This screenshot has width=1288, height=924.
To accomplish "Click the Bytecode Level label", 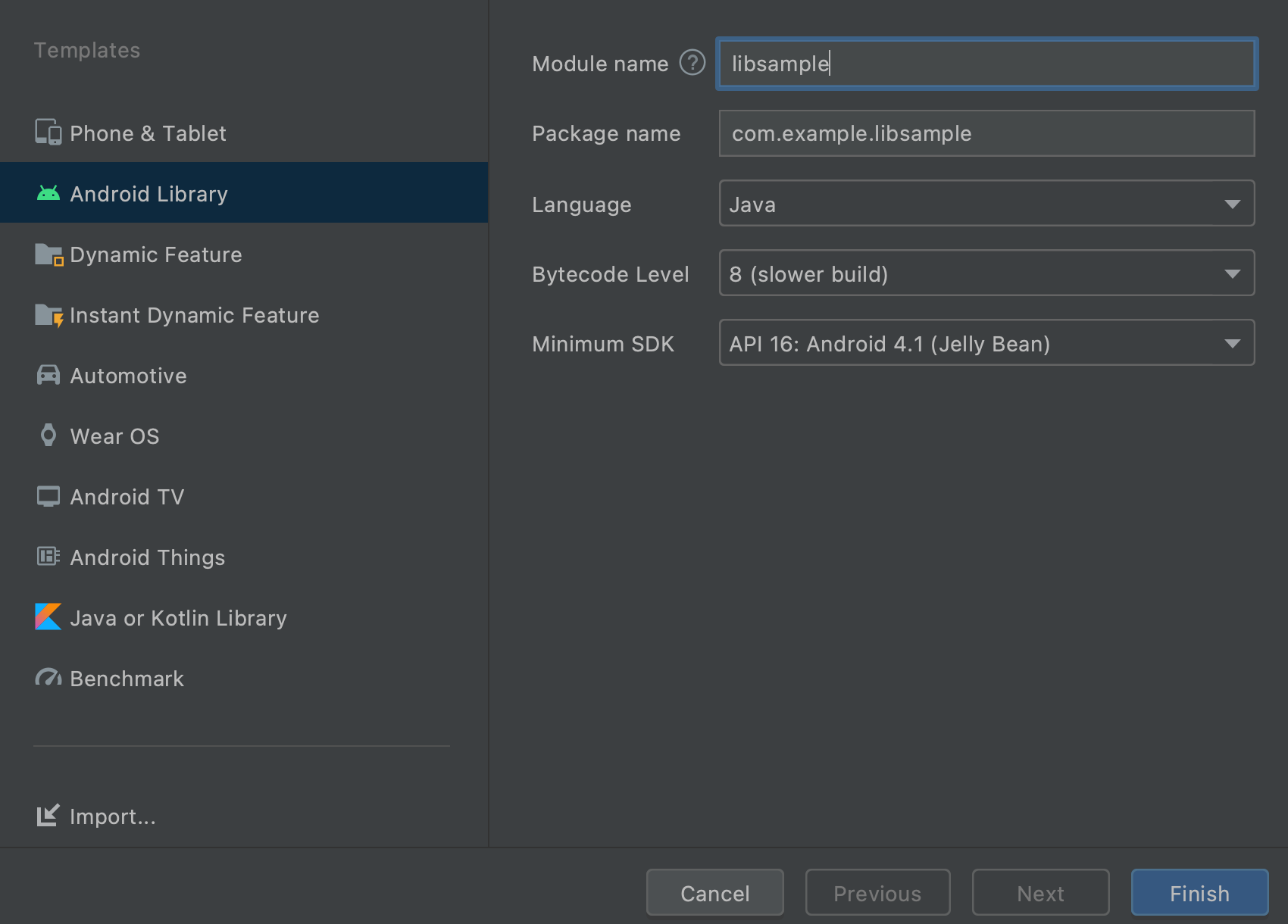I will tap(611, 274).
